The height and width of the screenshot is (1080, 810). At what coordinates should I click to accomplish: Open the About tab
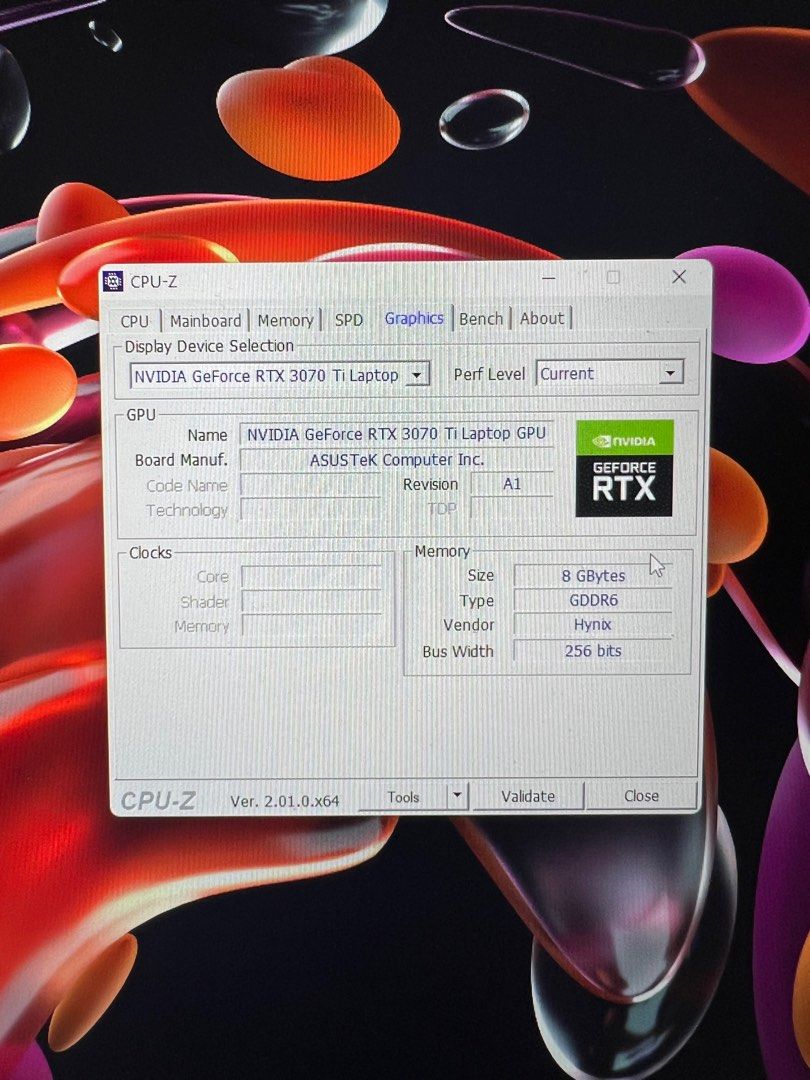[541, 319]
